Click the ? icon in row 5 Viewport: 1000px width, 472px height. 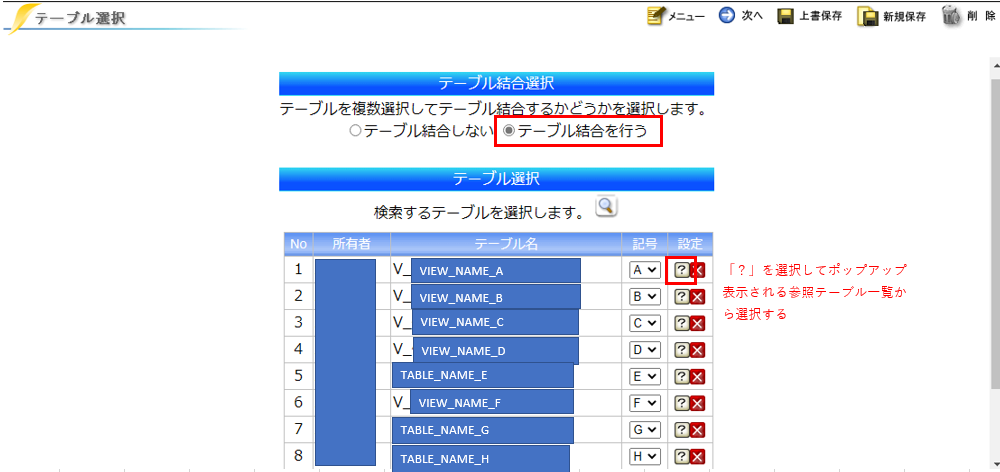coord(681,378)
